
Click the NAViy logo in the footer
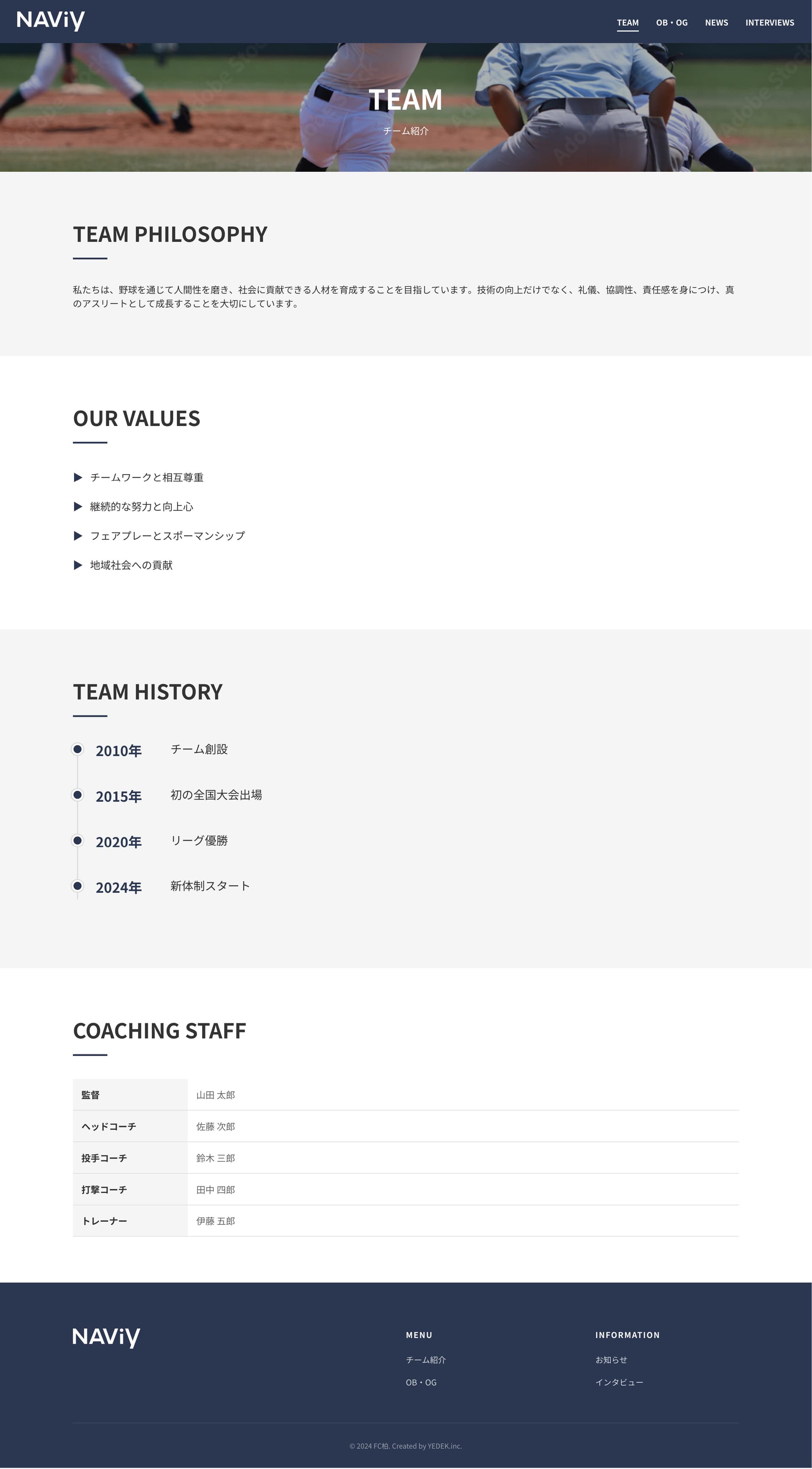106,1337
